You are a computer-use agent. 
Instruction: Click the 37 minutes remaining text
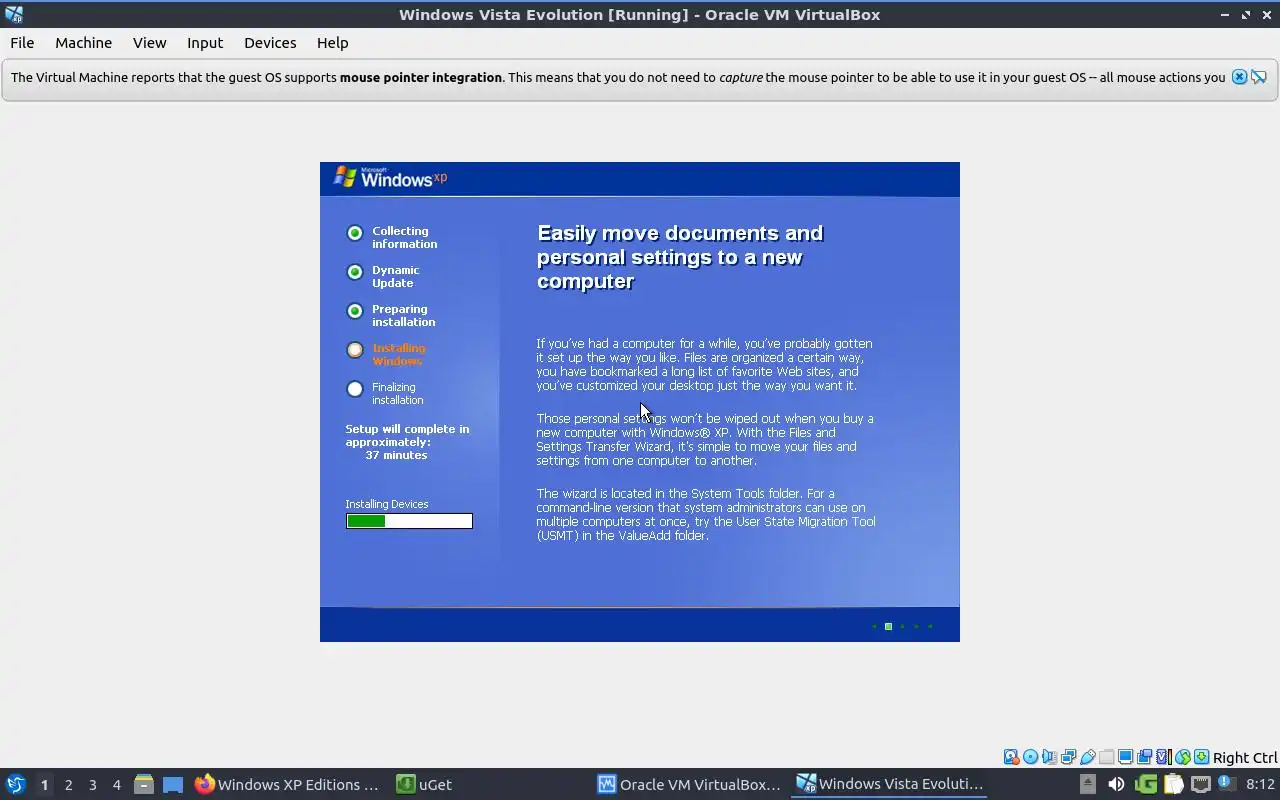point(396,455)
